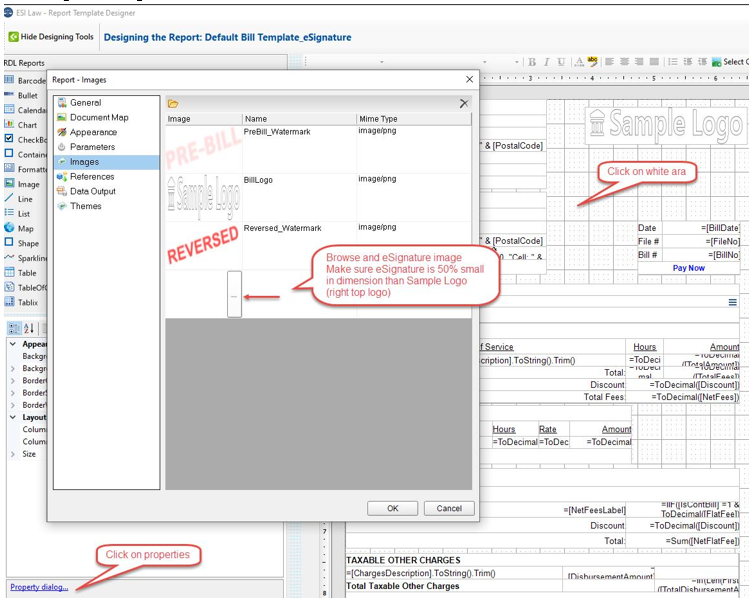The image size is (749, 603).
Task: Select the Tablix report item
Action: (21, 302)
